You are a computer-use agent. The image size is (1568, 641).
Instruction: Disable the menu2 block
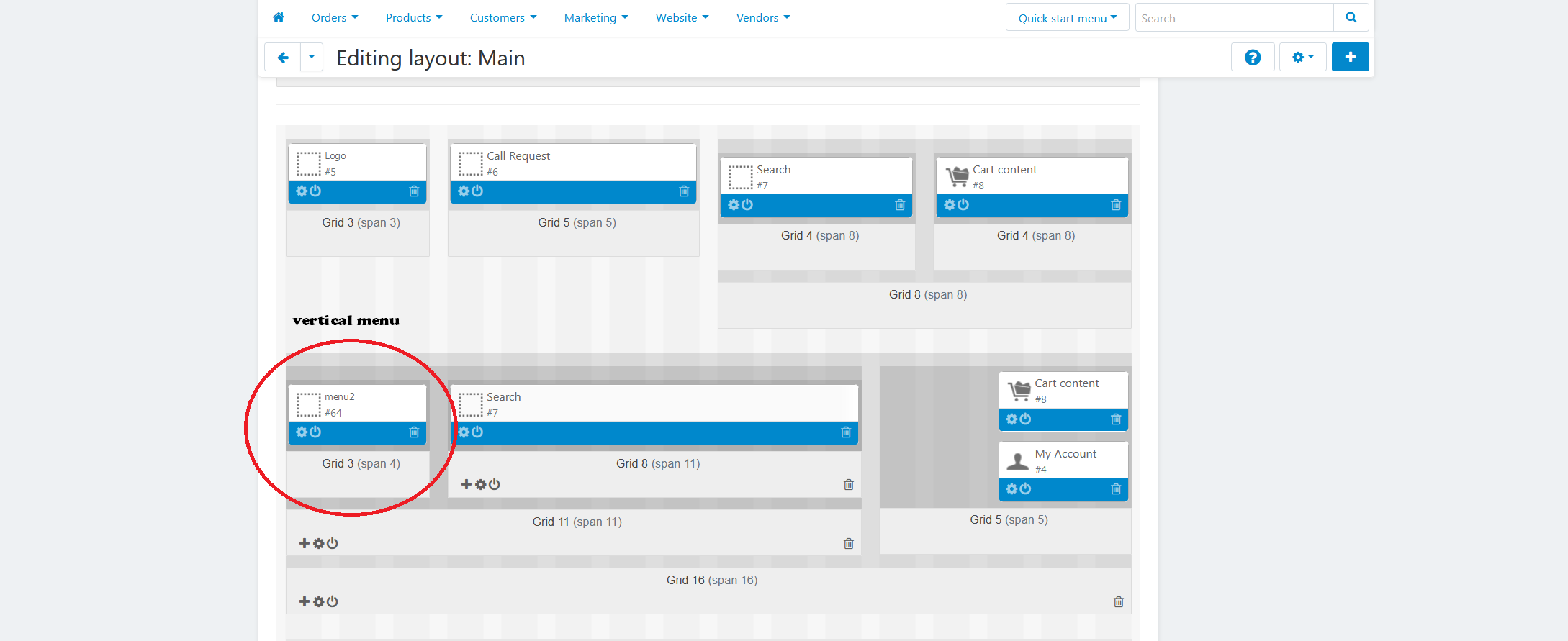click(x=315, y=432)
